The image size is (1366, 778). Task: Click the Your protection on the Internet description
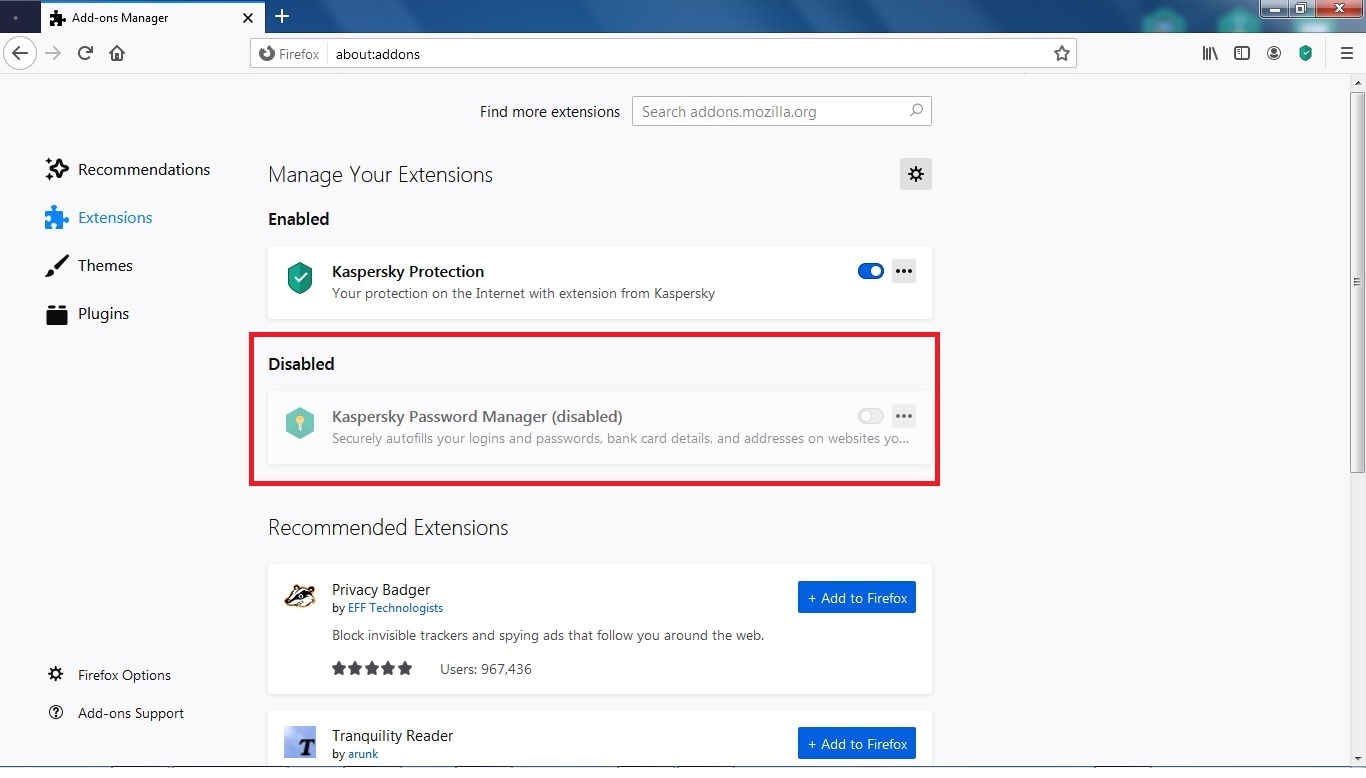tap(523, 294)
